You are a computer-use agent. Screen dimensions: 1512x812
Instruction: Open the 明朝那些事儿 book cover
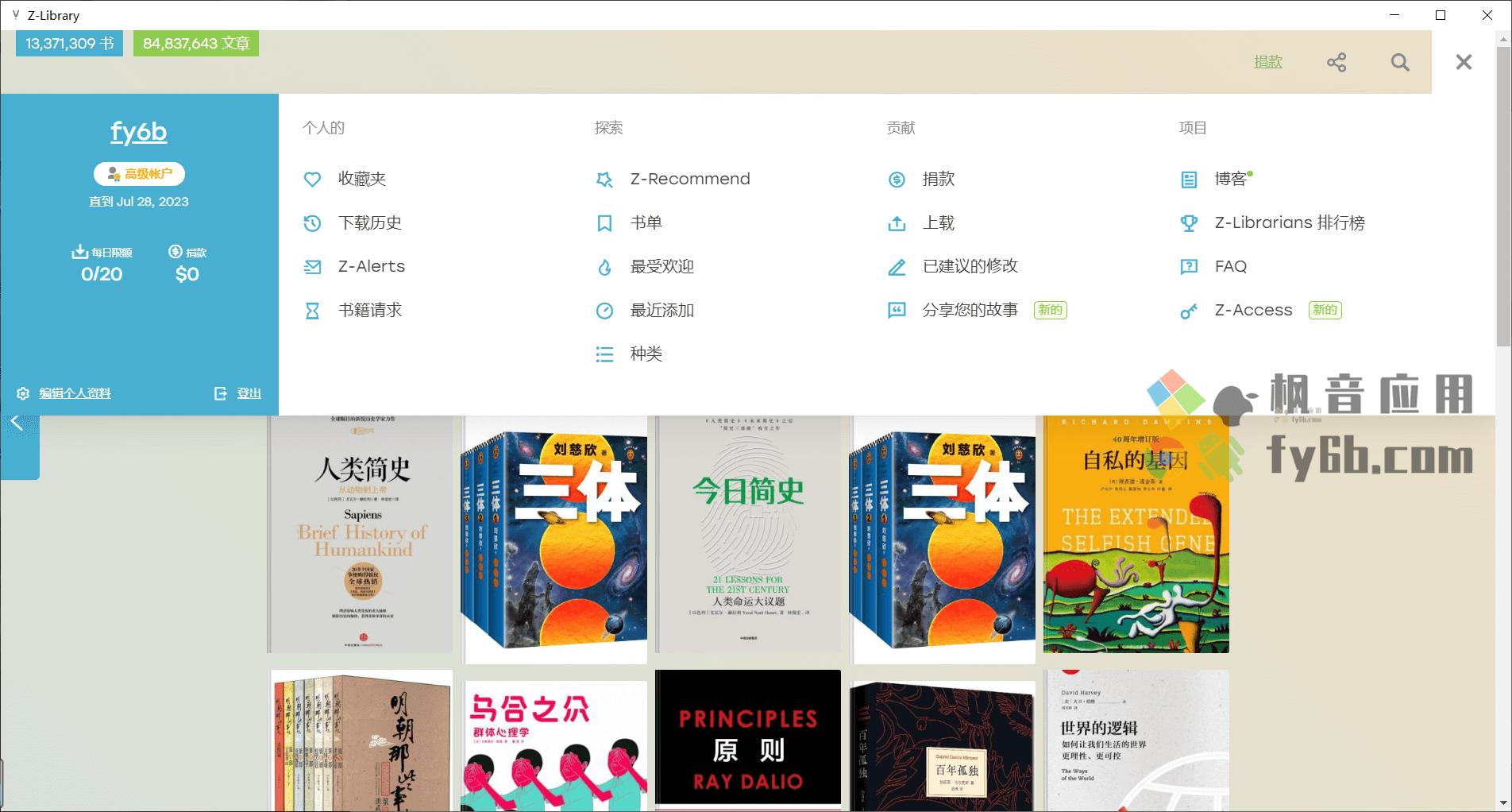pos(361,740)
